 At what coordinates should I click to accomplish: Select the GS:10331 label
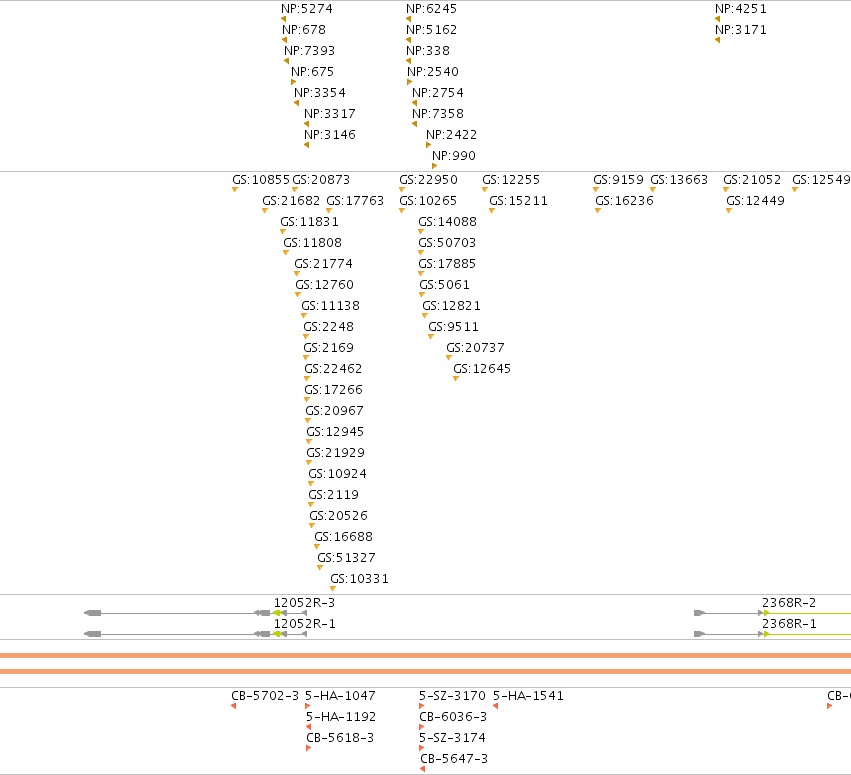point(359,579)
